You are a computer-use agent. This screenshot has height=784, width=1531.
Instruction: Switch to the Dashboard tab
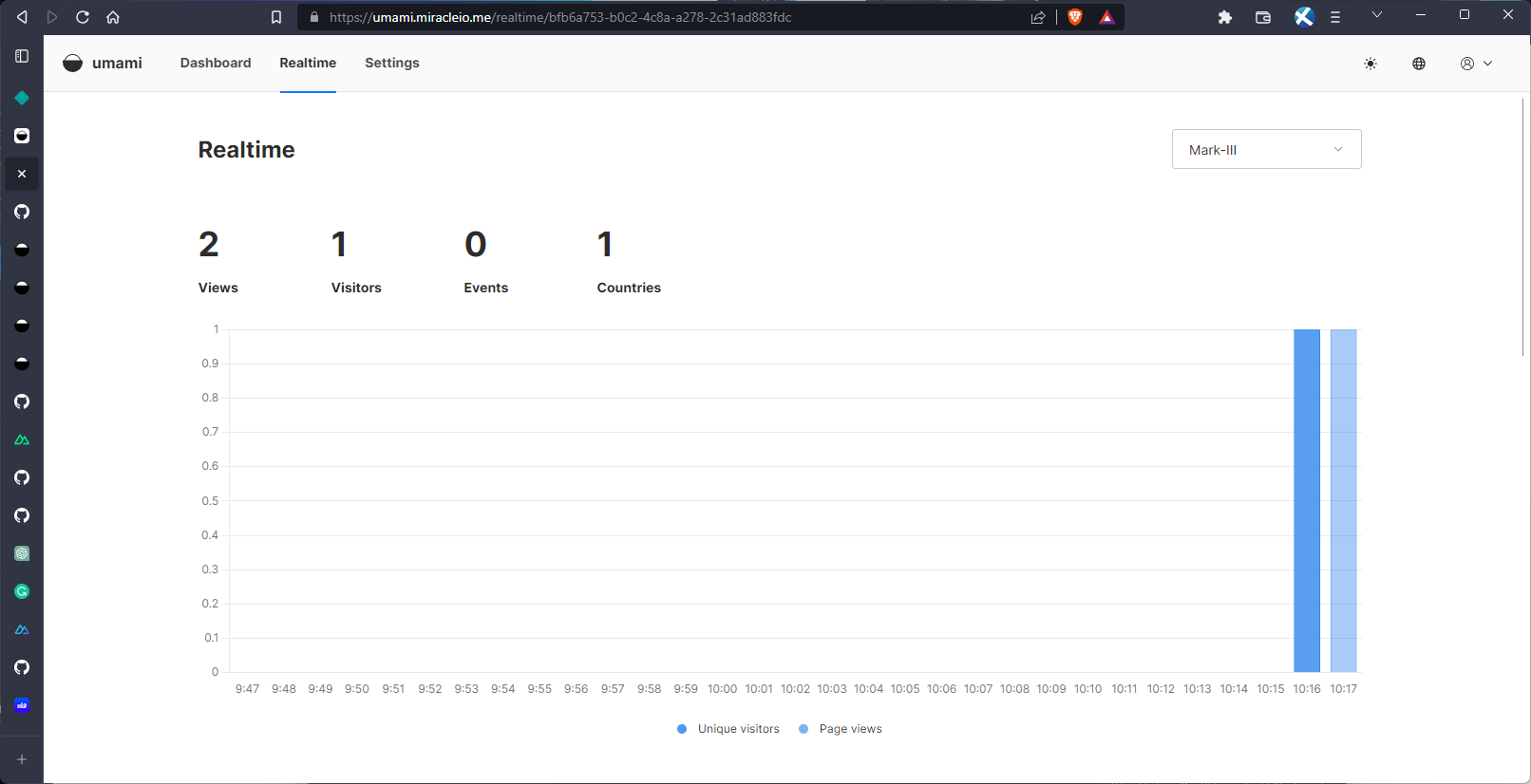coord(216,63)
